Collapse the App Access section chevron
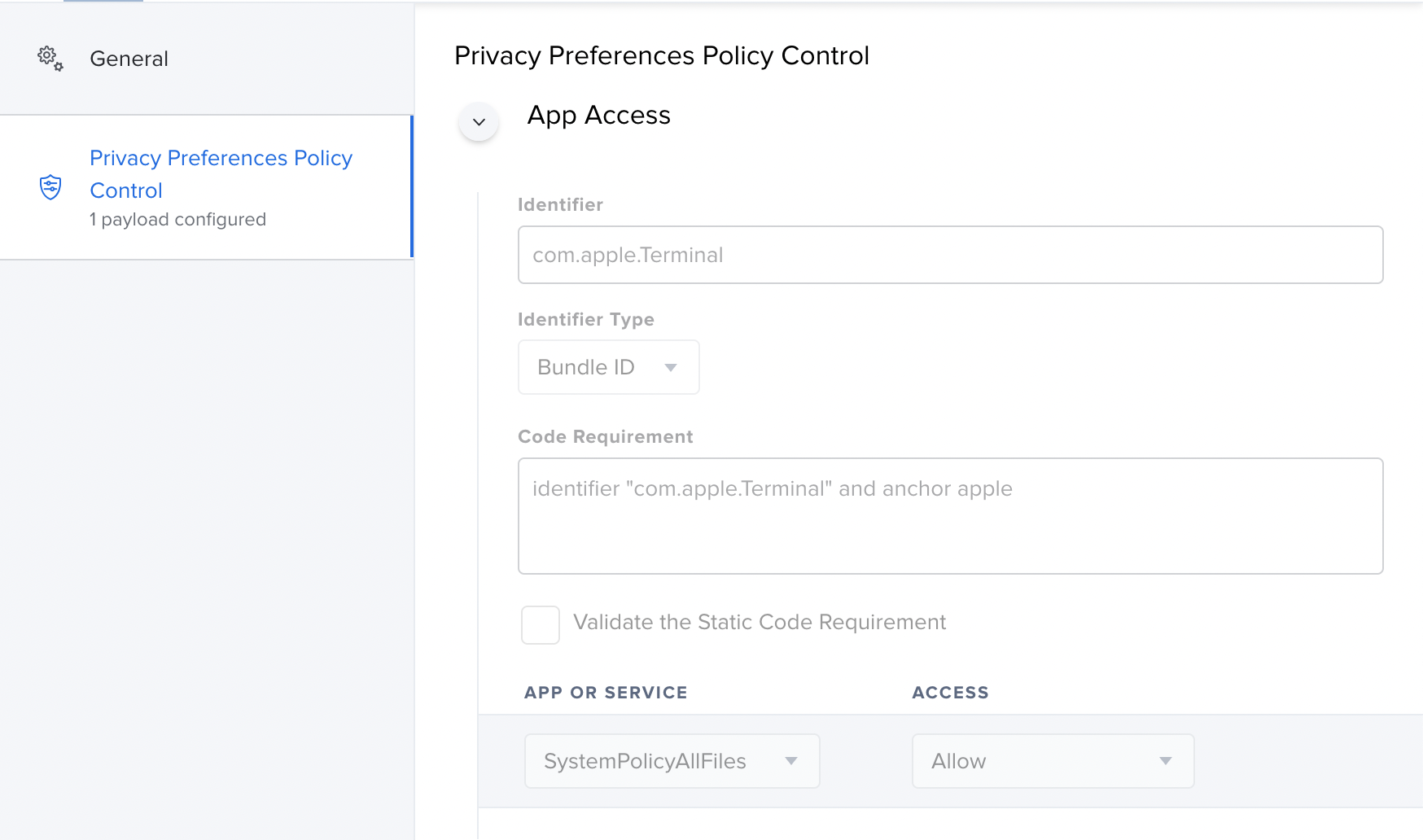Viewport: 1423px width, 840px height. coord(479,122)
